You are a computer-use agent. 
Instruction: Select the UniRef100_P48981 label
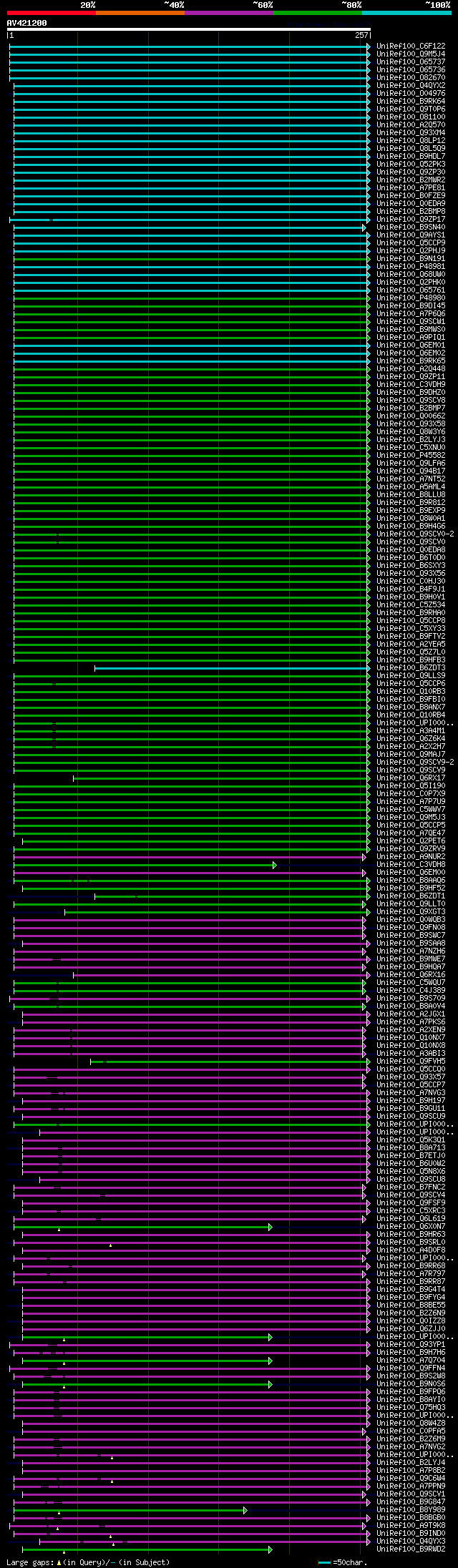[x=411, y=266]
